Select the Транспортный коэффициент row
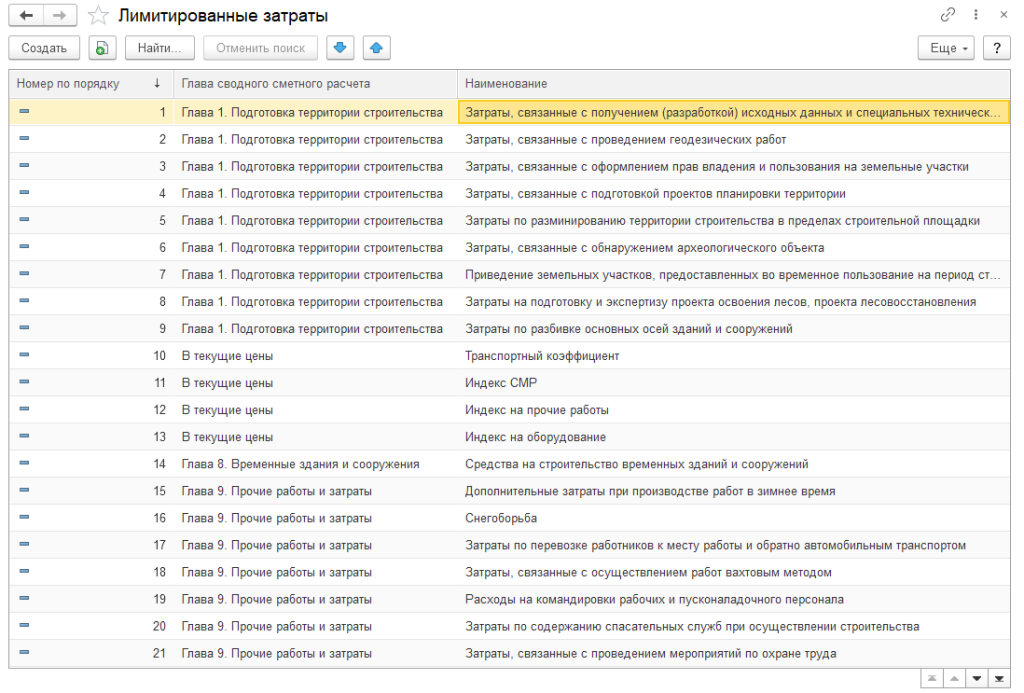1024x693 pixels. (x=542, y=356)
